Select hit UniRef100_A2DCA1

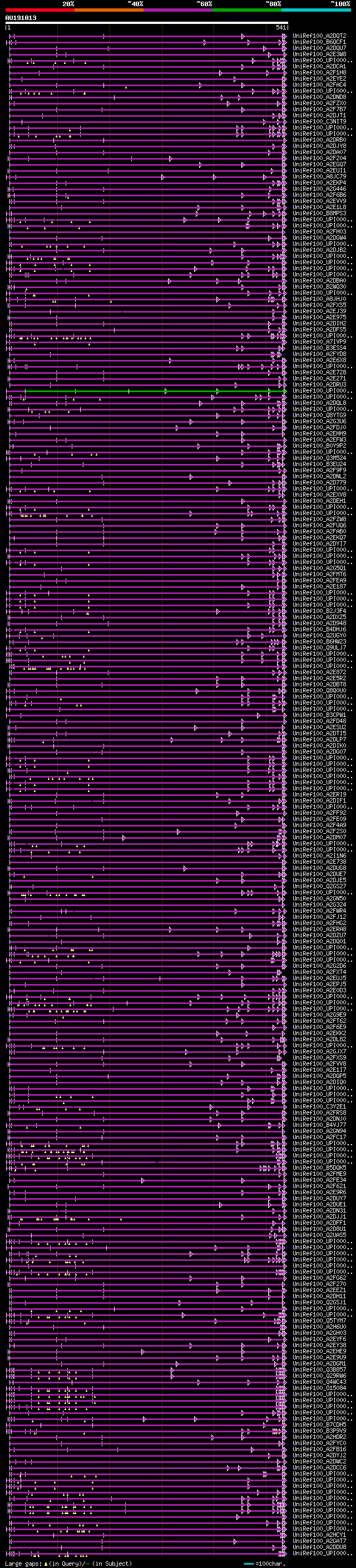pyautogui.click(x=319, y=66)
